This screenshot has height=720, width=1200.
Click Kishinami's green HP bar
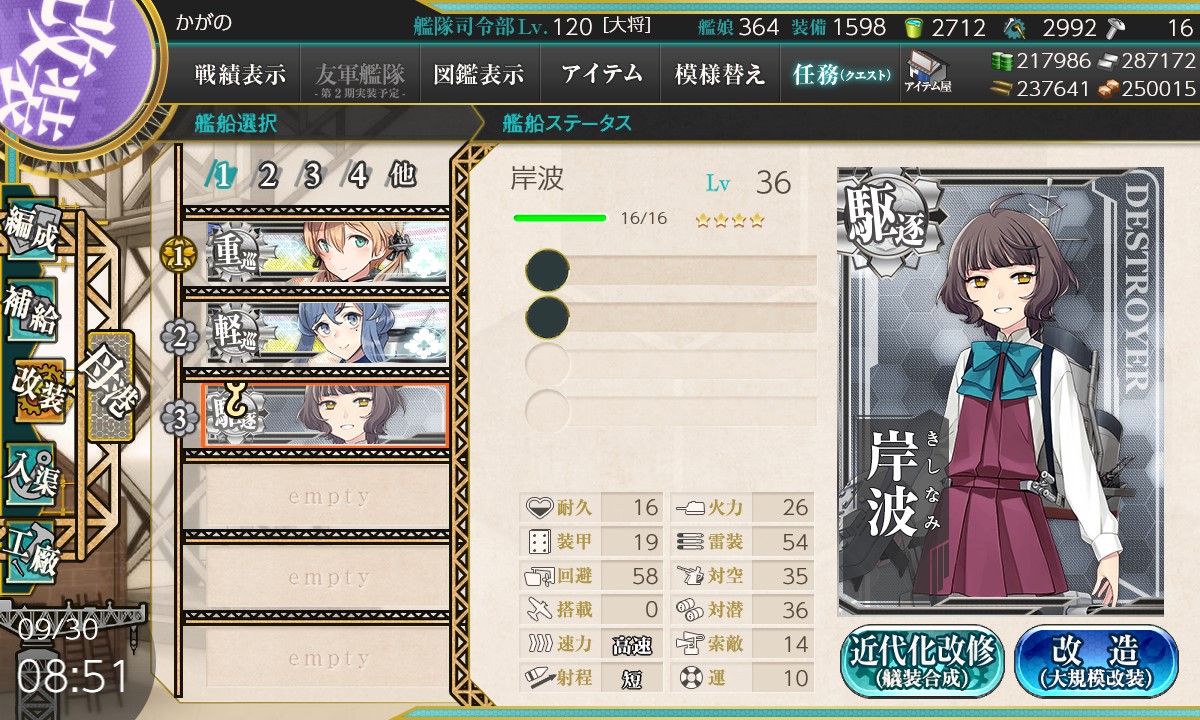(x=560, y=217)
